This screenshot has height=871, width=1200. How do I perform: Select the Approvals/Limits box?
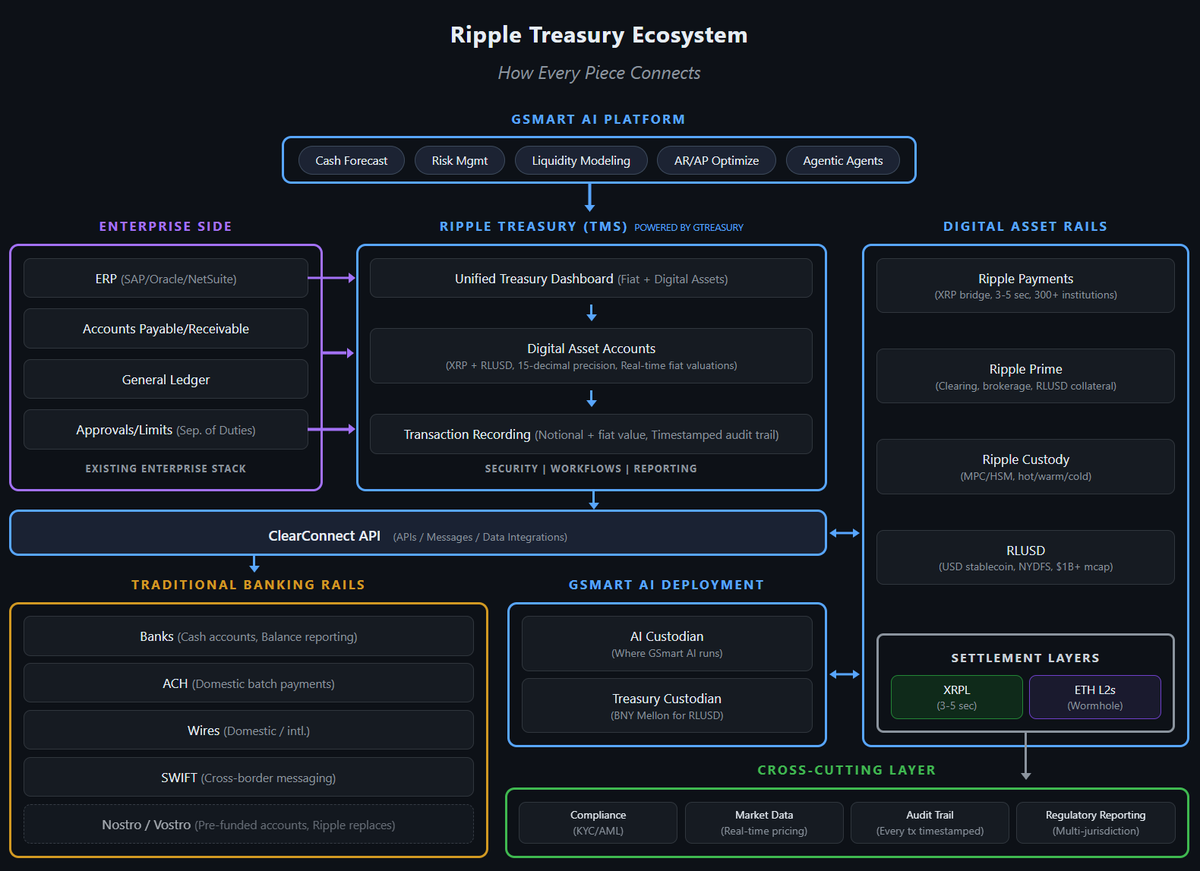pos(166,429)
